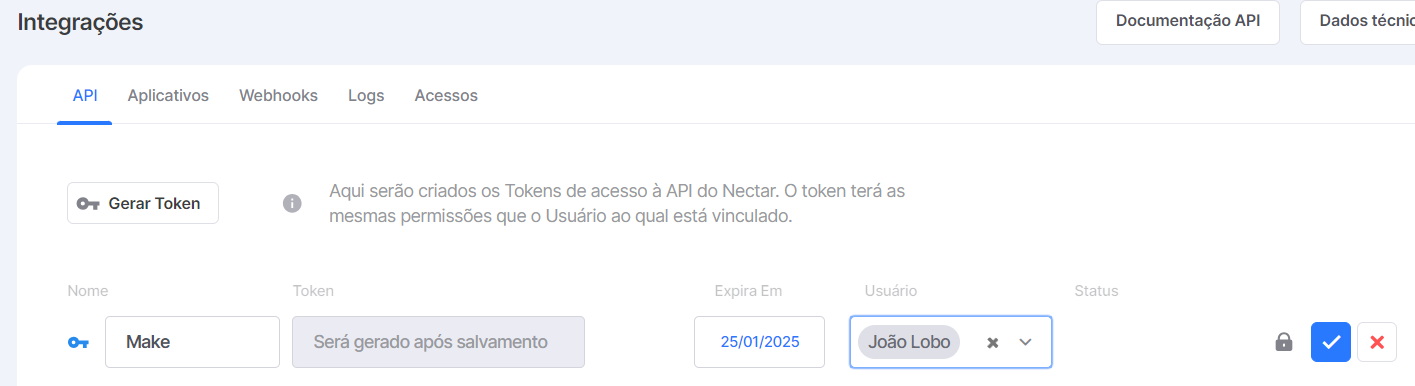
Task: Click the disabled Token field placeholder
Action: point(438,342)
